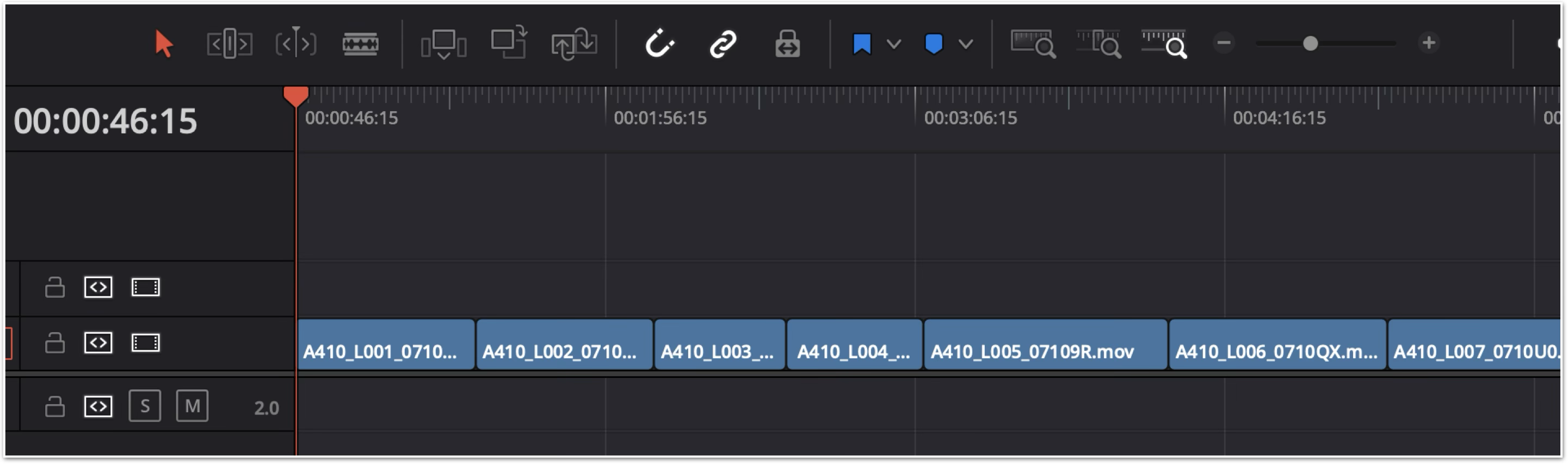Click the Replace Clip icon
The image size is (1568, 464).
[x=574, y=44]
